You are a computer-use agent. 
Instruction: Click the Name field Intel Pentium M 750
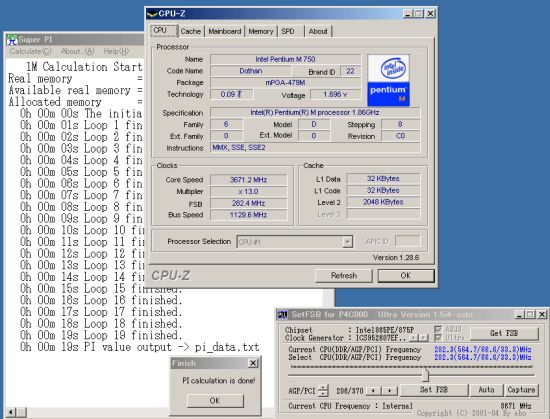tap(286, 59)
